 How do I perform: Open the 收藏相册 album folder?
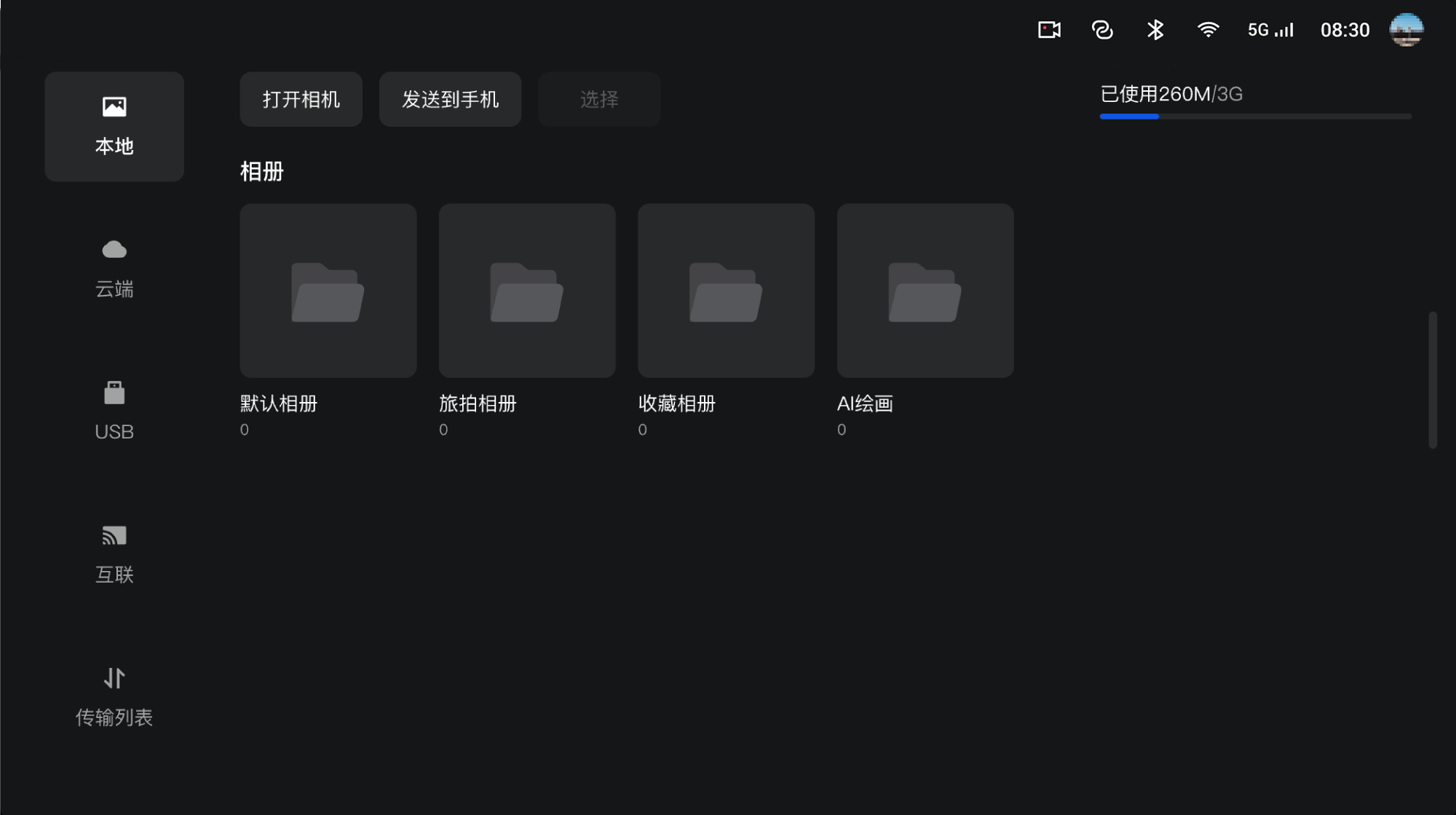click(726, 291)
